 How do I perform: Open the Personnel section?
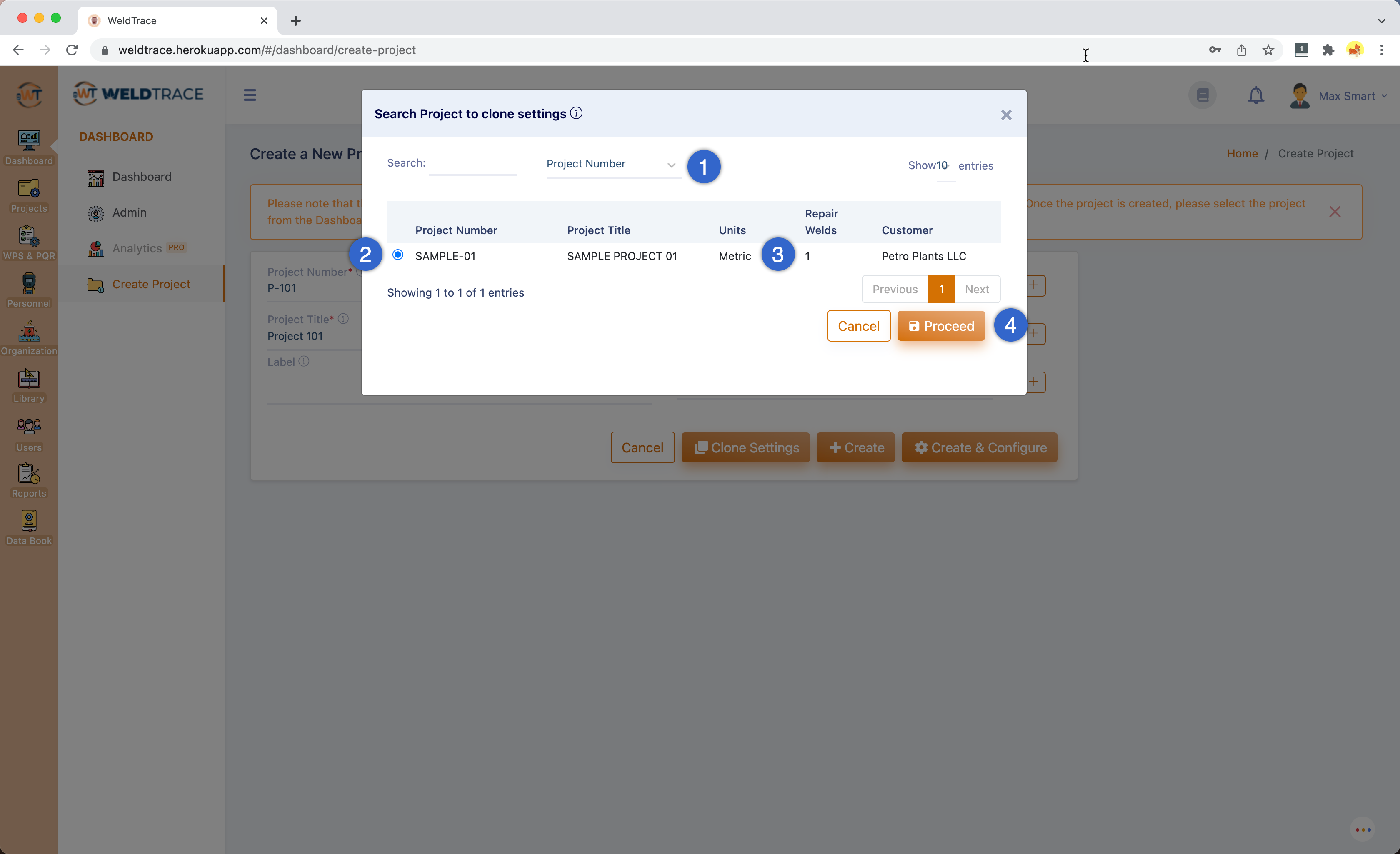click(x=28, y=290)
